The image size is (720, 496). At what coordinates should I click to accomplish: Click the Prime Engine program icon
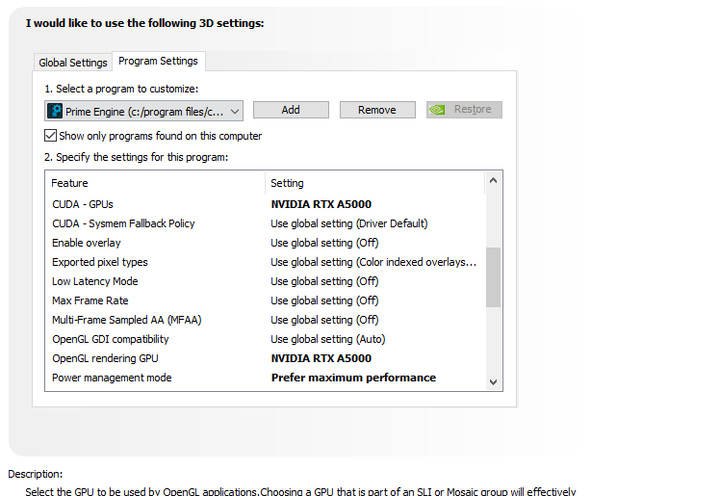(55, 111)
